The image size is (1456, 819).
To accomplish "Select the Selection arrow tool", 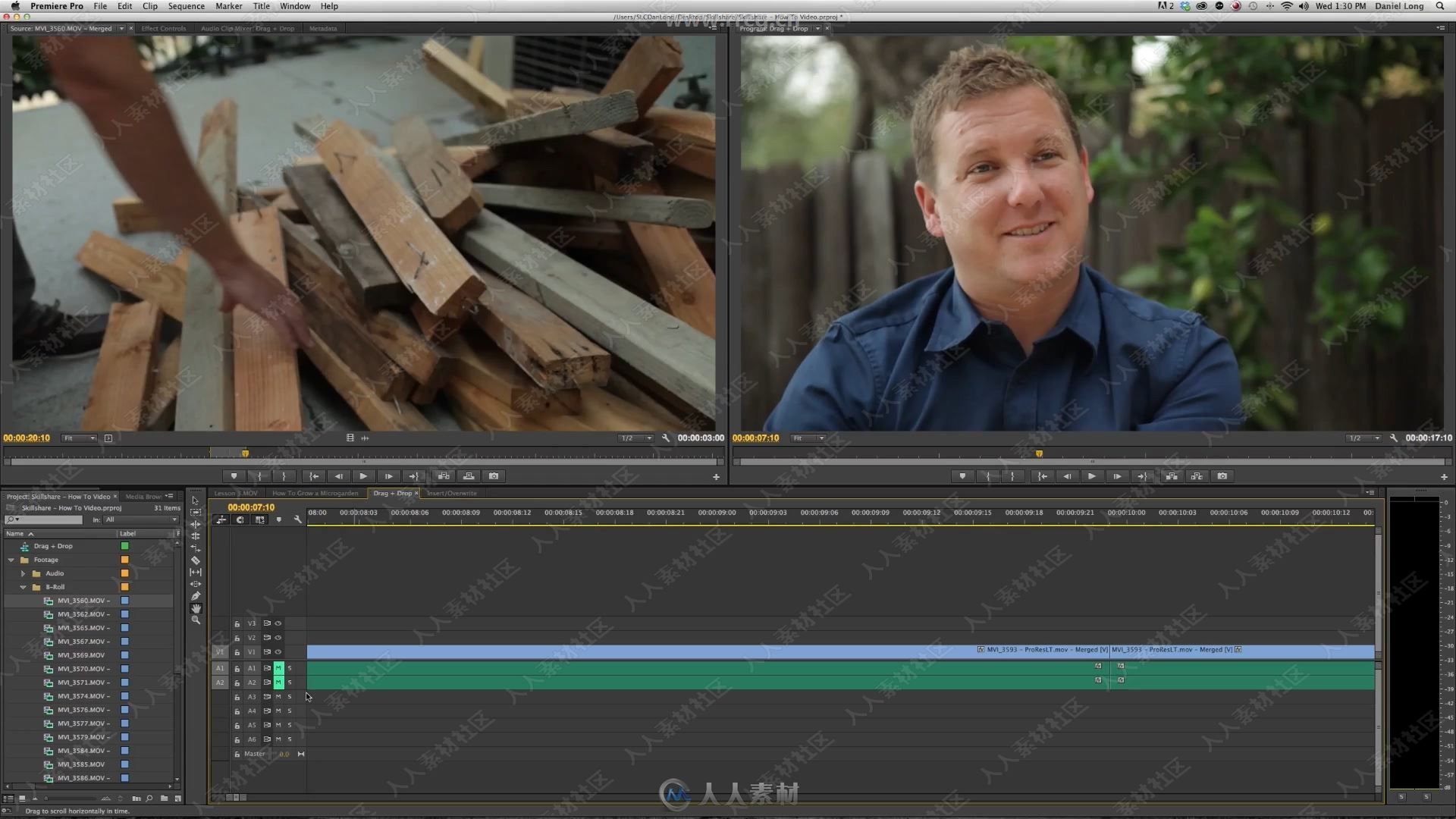I will click(x=195, y=500).
